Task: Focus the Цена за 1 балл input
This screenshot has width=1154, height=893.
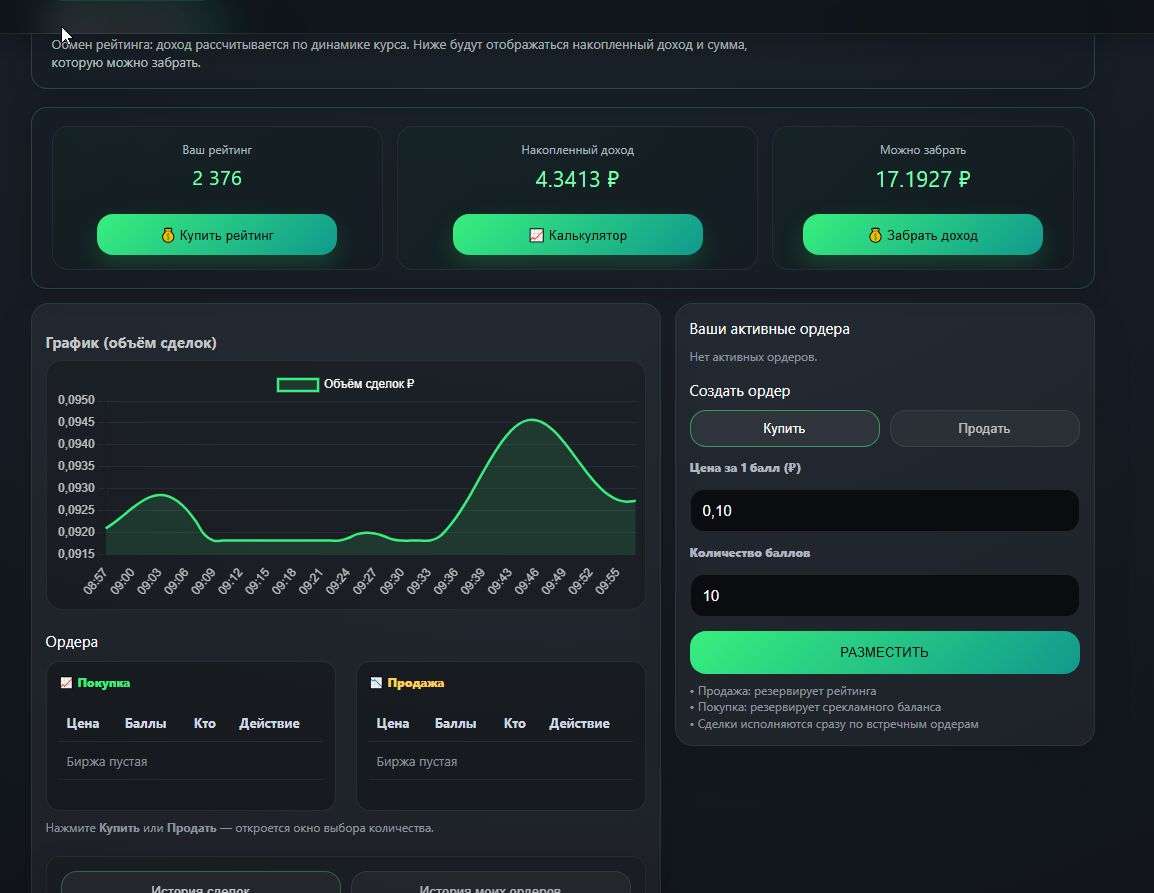Action: (x=885, y=511)
